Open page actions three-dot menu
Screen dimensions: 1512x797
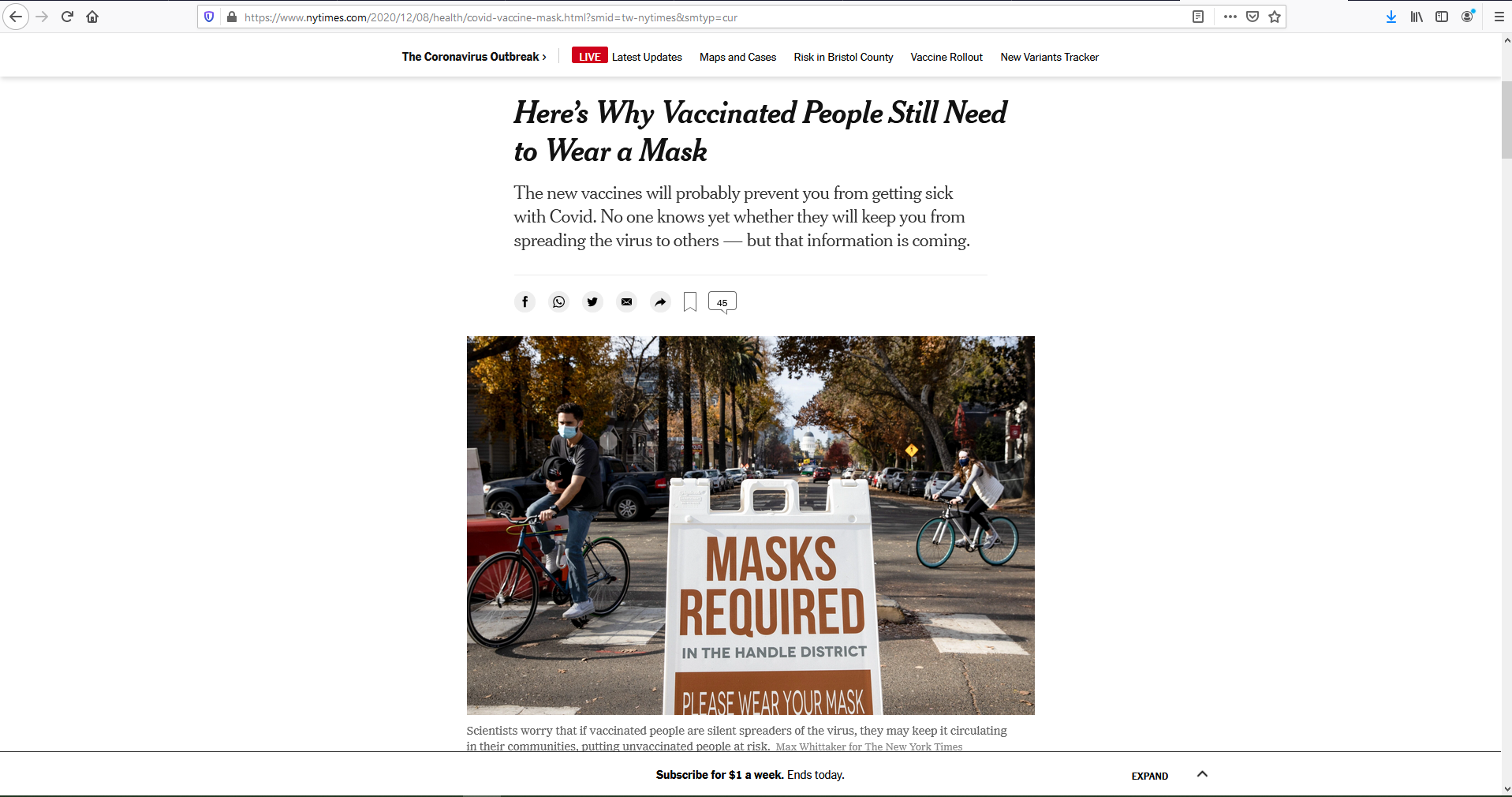tap(1230, 17)
